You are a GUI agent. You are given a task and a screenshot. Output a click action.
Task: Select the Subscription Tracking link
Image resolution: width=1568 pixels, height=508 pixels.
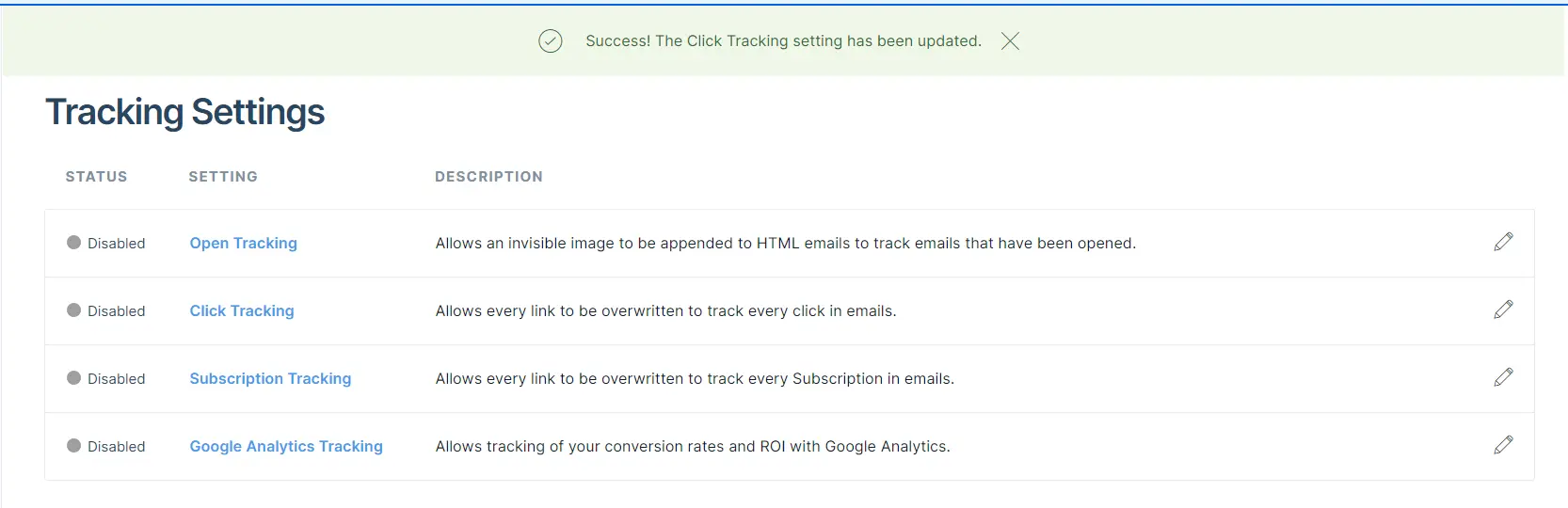pyautogui.click(x=270, y=378)
